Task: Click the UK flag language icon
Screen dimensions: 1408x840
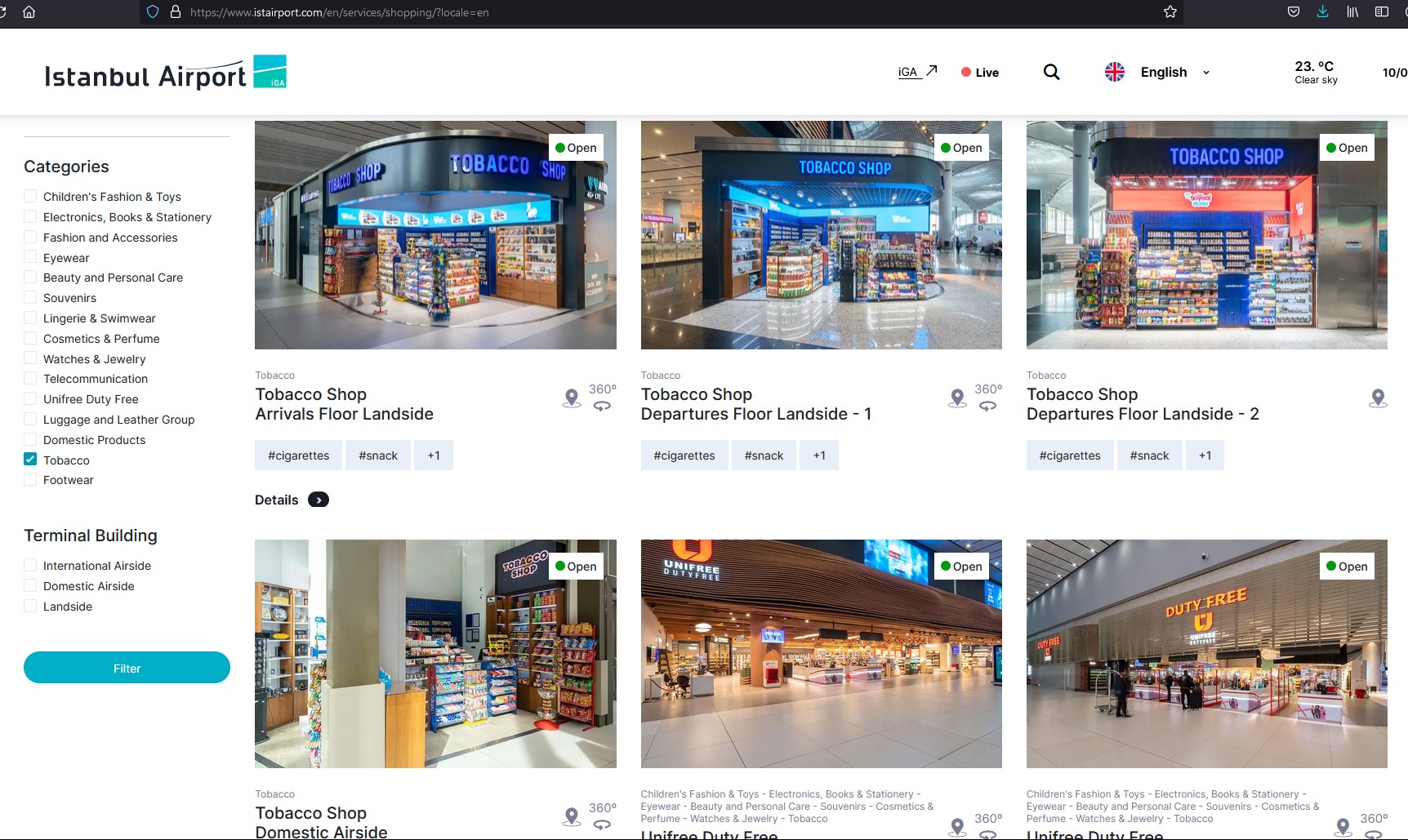Action: [1115, 72]
